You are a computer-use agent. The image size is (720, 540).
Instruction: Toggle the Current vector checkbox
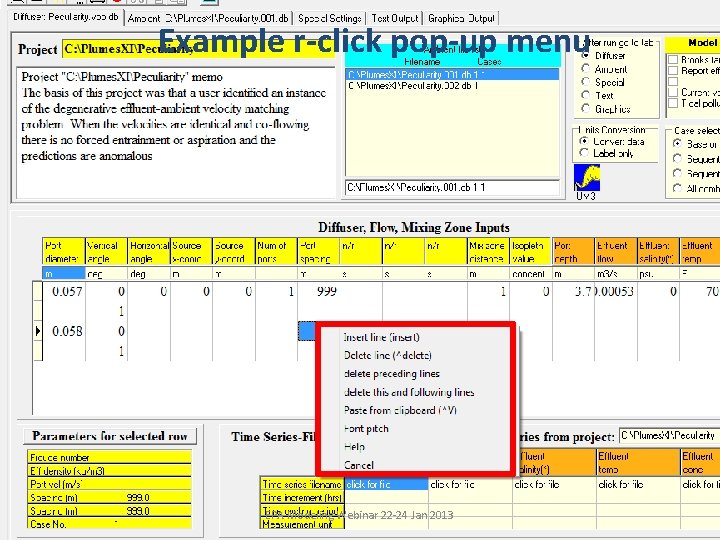tap(673, 92)
